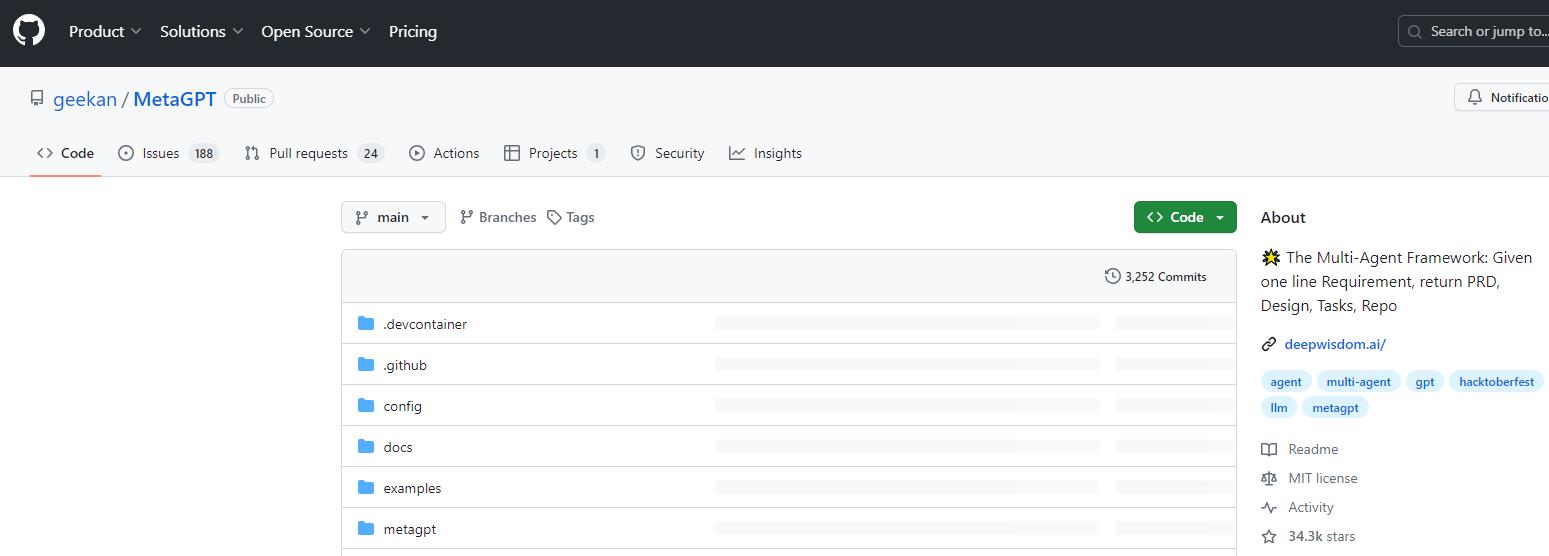This screenshot has width=1549, height=556.
Task: Visit the geekan owner profile link
Action: click(84, 99)
